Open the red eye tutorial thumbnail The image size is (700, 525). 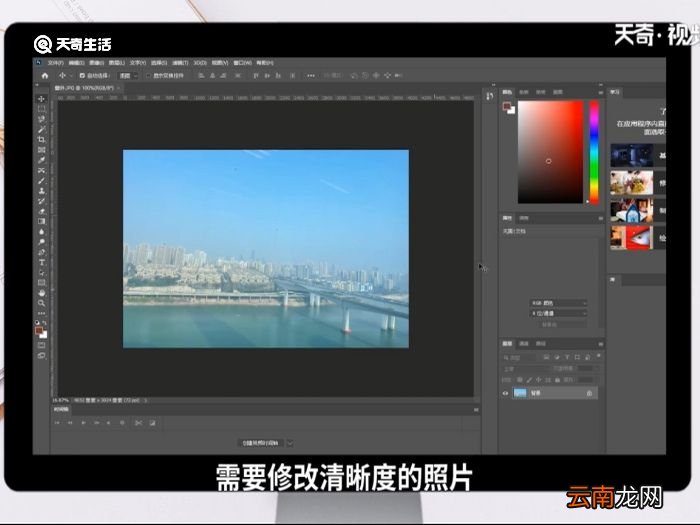click(x=631, y=238)
